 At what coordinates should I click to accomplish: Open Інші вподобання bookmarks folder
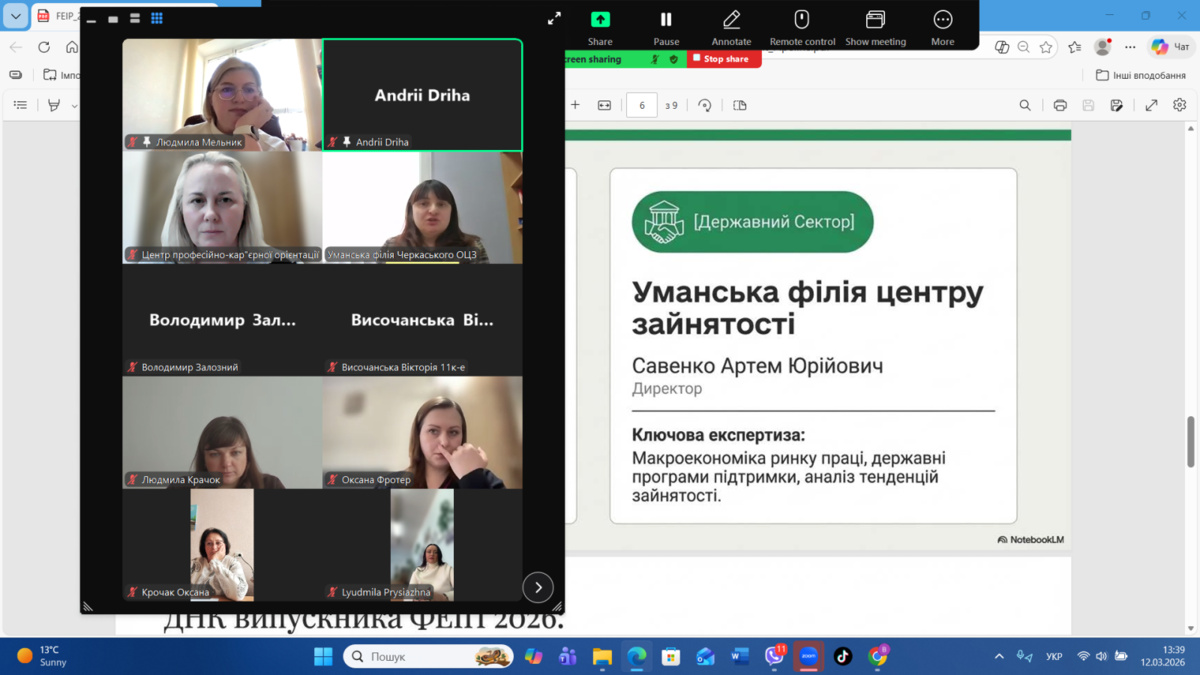coord(1140,75)
